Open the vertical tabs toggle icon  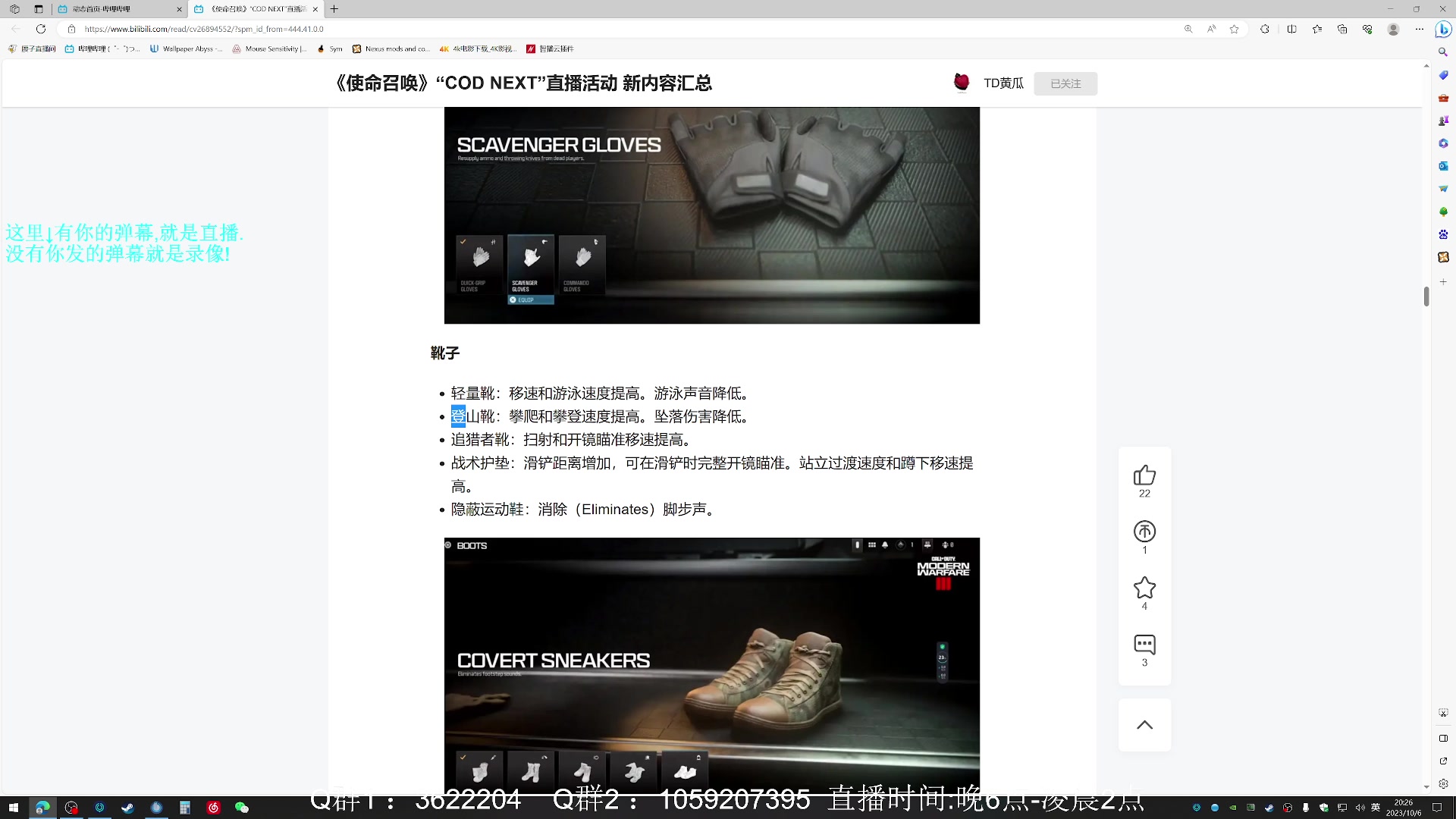click(x=39, y=9)
